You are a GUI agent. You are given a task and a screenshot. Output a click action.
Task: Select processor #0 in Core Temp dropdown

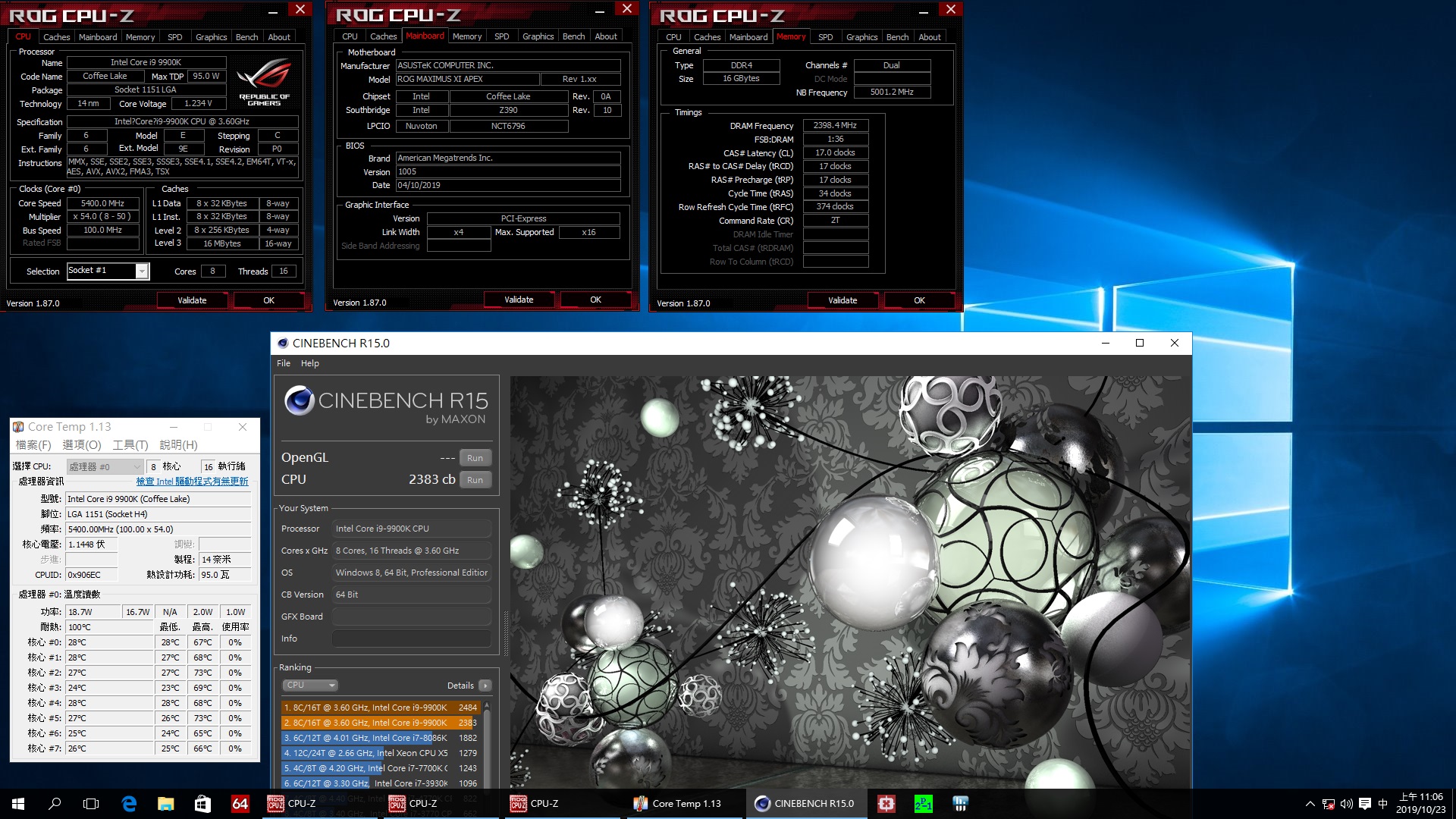(100, 466)
